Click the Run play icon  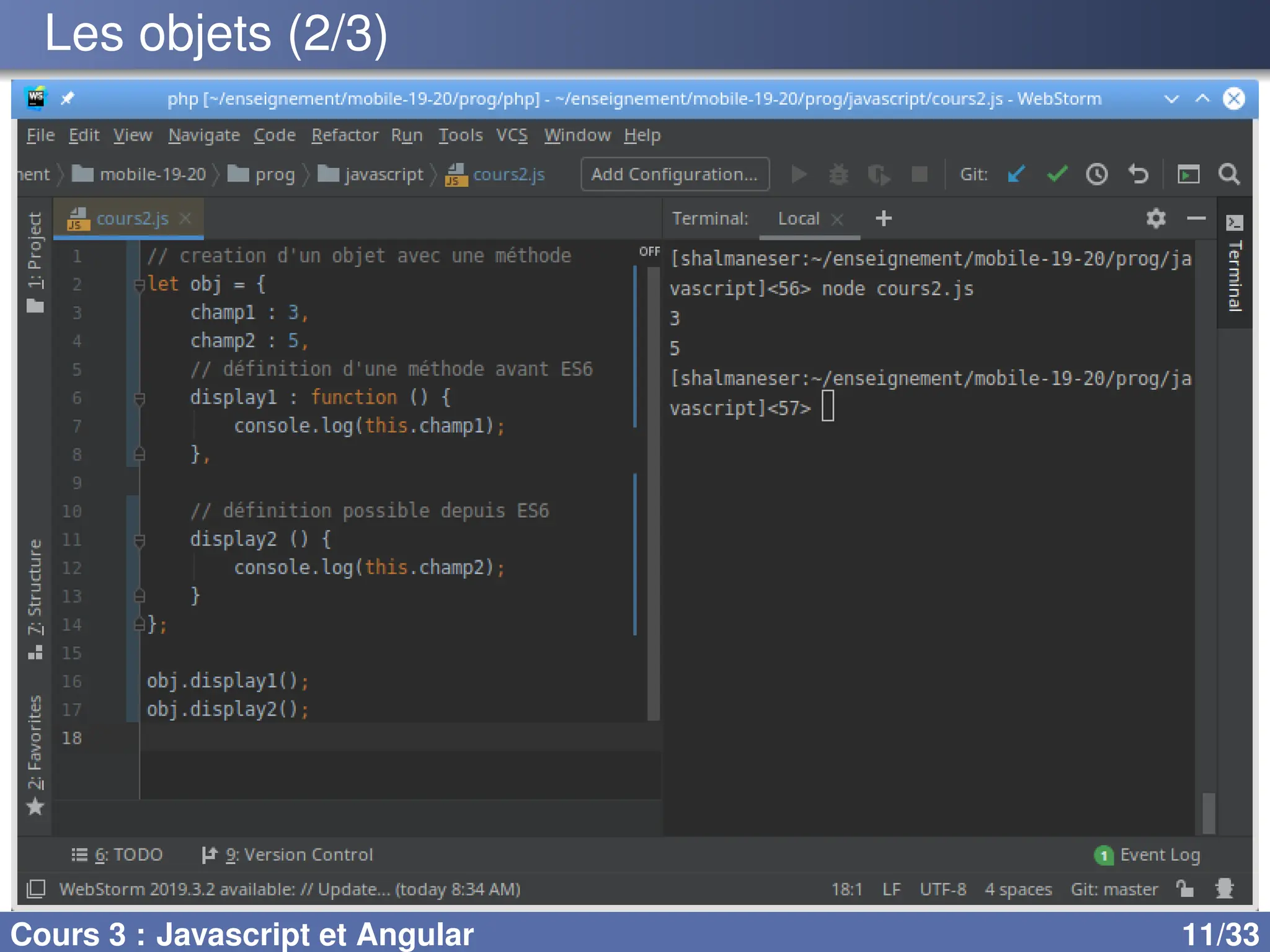[799, 175]
